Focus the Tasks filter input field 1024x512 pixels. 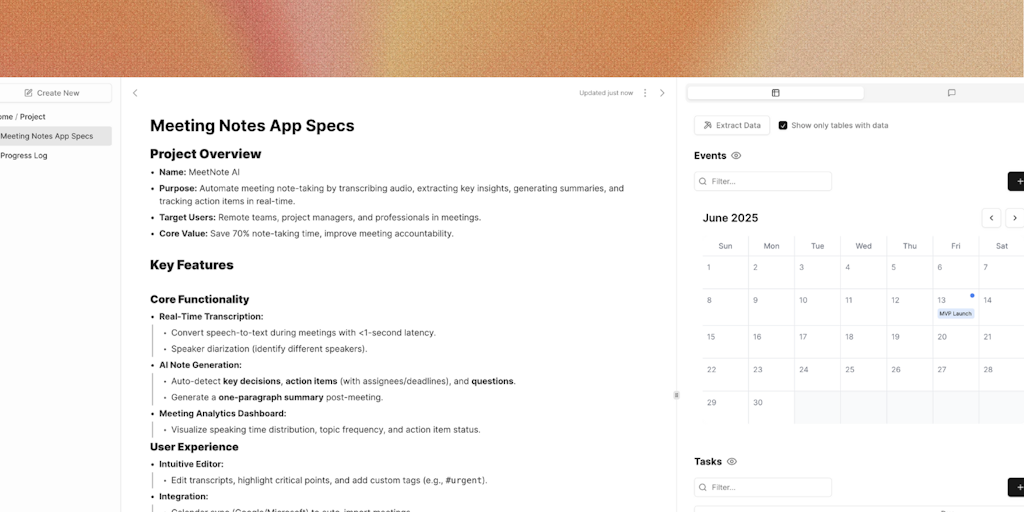[763, 487]
